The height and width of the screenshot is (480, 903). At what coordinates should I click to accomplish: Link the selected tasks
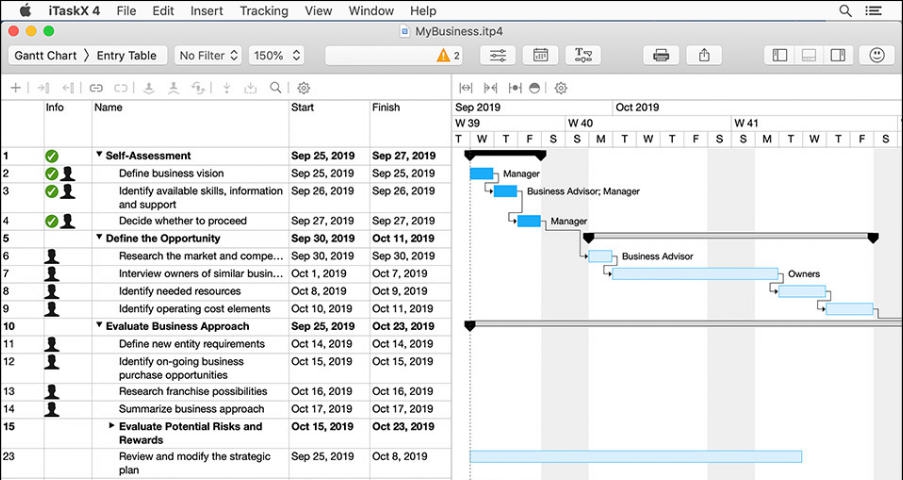(96, 88)
